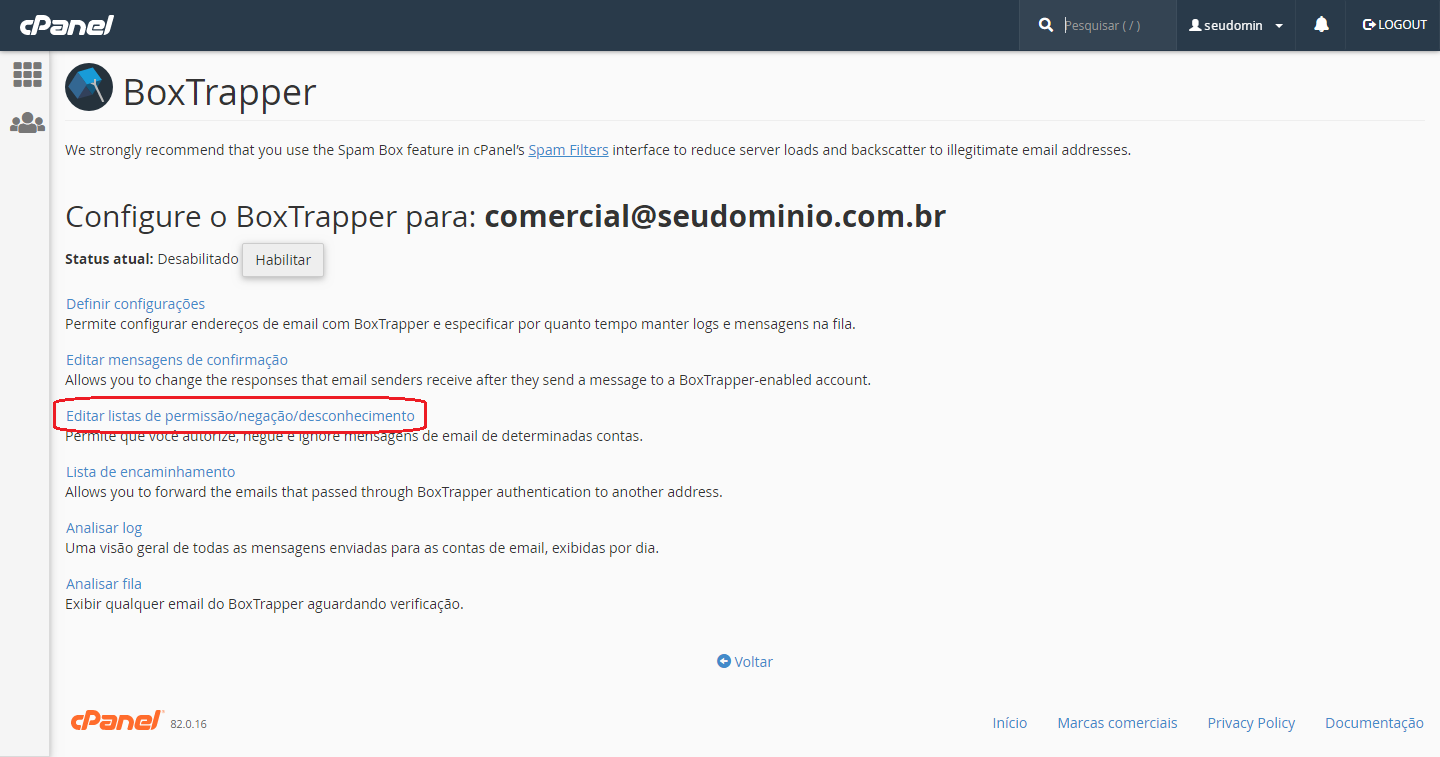The image size is (1440, 757).
Task: Log out using the LOGOUT button
Action: pos(1394,25)
